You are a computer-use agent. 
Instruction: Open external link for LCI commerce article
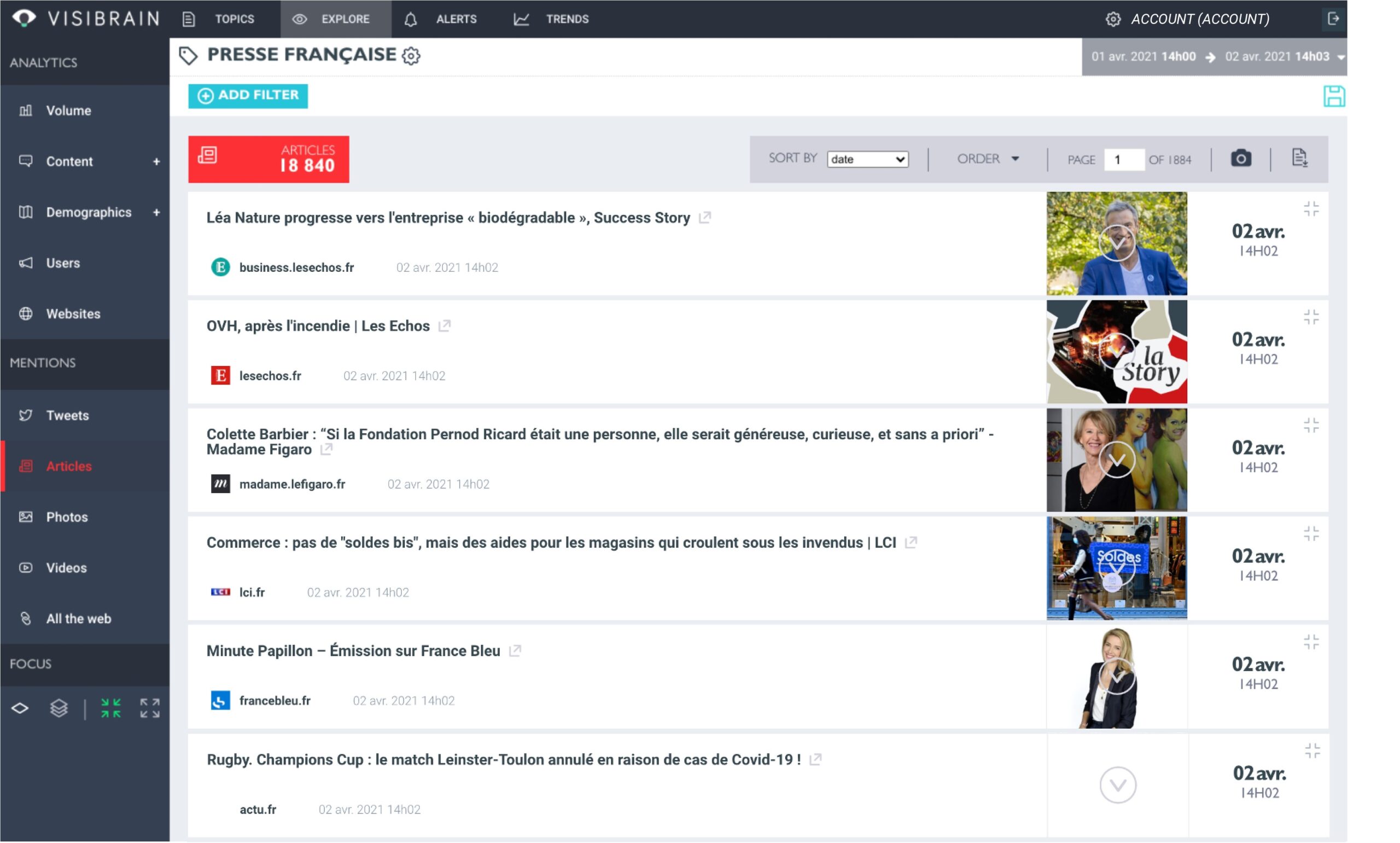(911, 542)
